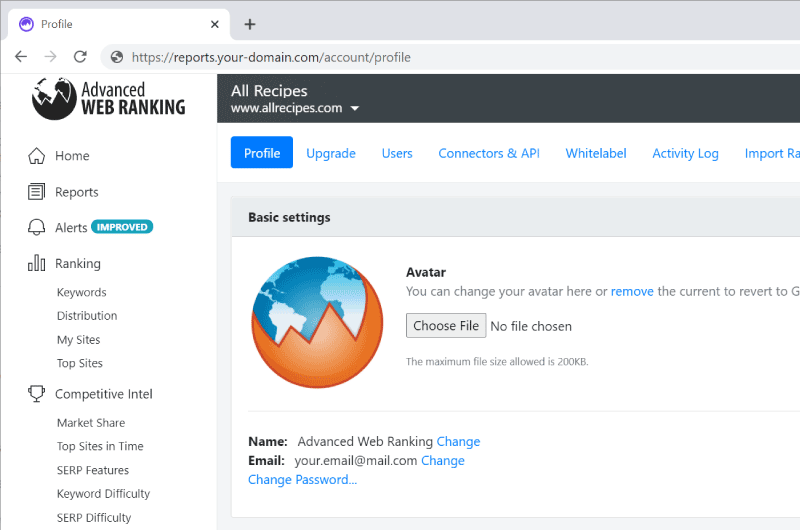This screenshot has width=800, height=530.
Task: Open the Activity Log tab
Action: tap(685, 154)
